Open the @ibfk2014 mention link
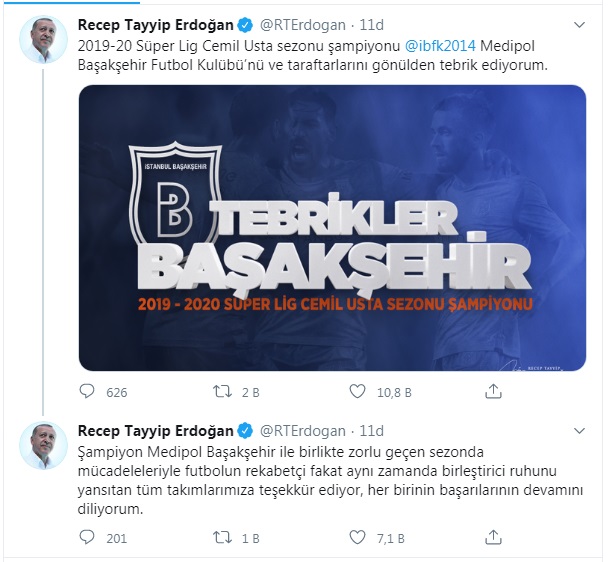 440,46
